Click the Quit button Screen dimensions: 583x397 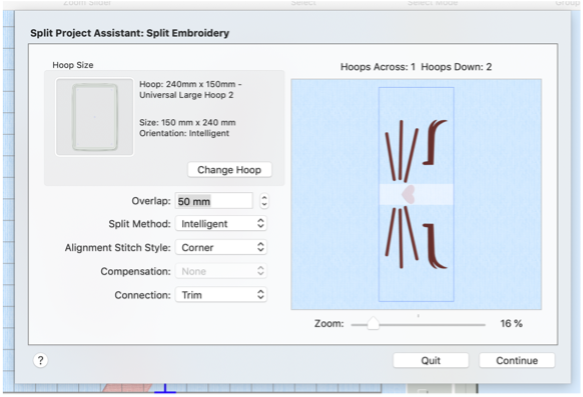[431, 360]
